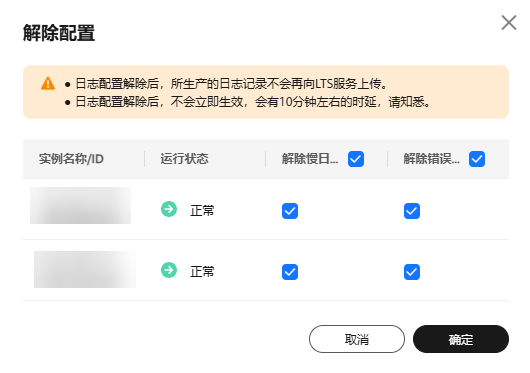This screenshot has height=373, width=530.
Task: Click the truncated 解除慢日... column label
Action: click(310, 159)
